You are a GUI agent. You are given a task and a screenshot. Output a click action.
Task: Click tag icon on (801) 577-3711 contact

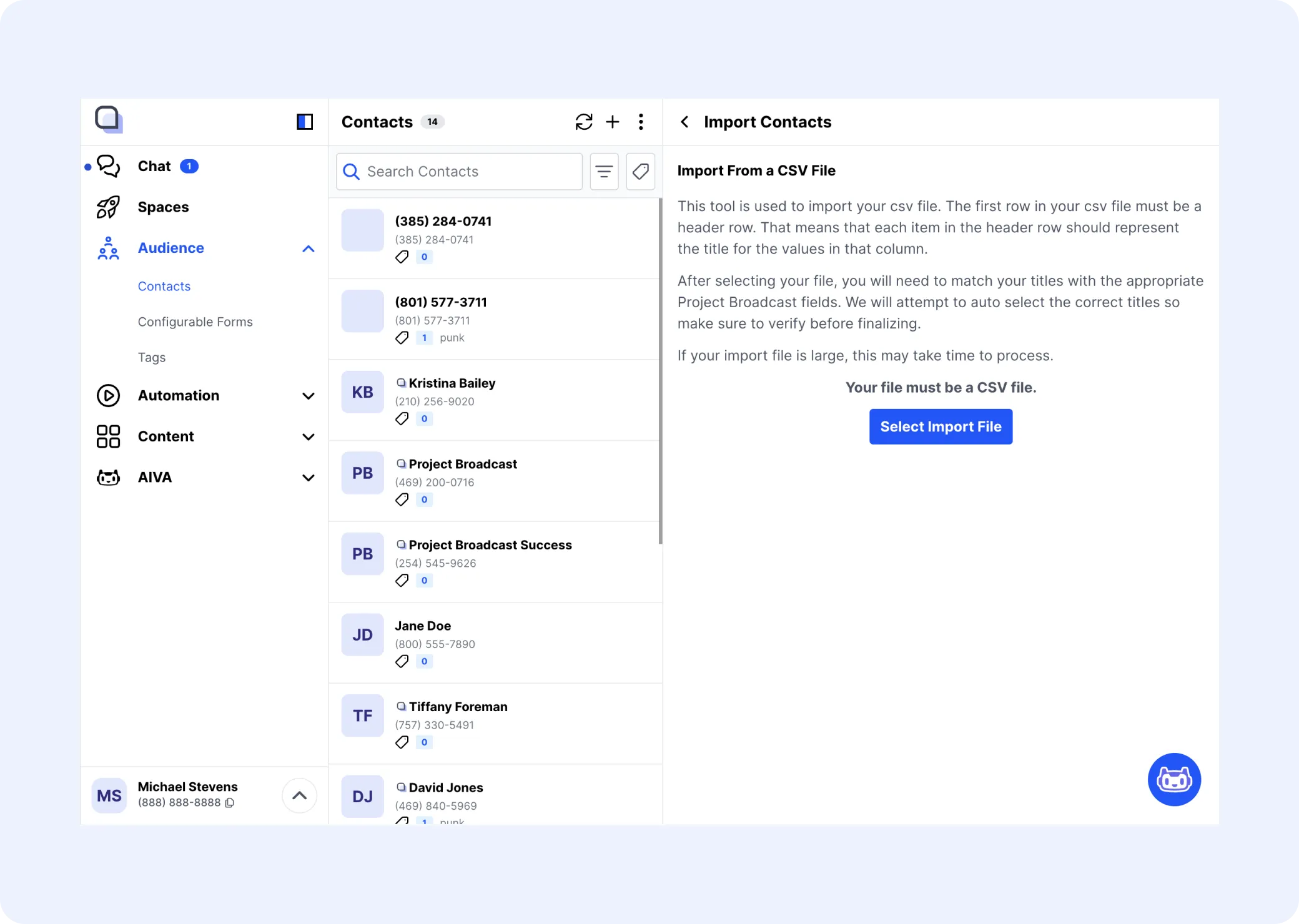(402, 338)
